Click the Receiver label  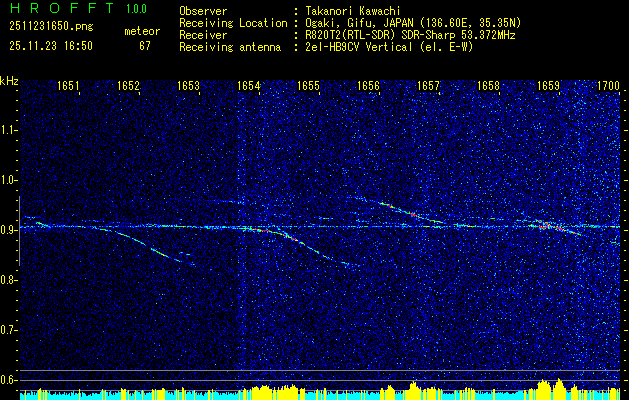coord(203,35)
